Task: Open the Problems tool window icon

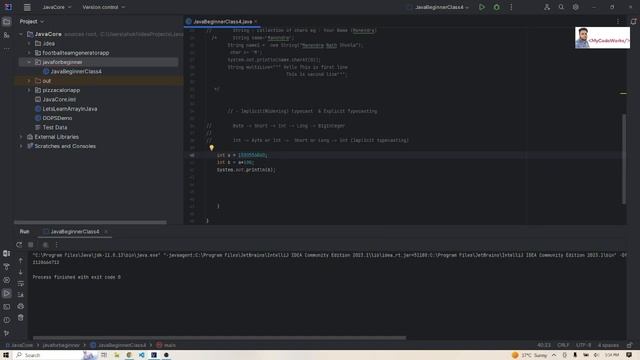Action: [x=7, y=320]
